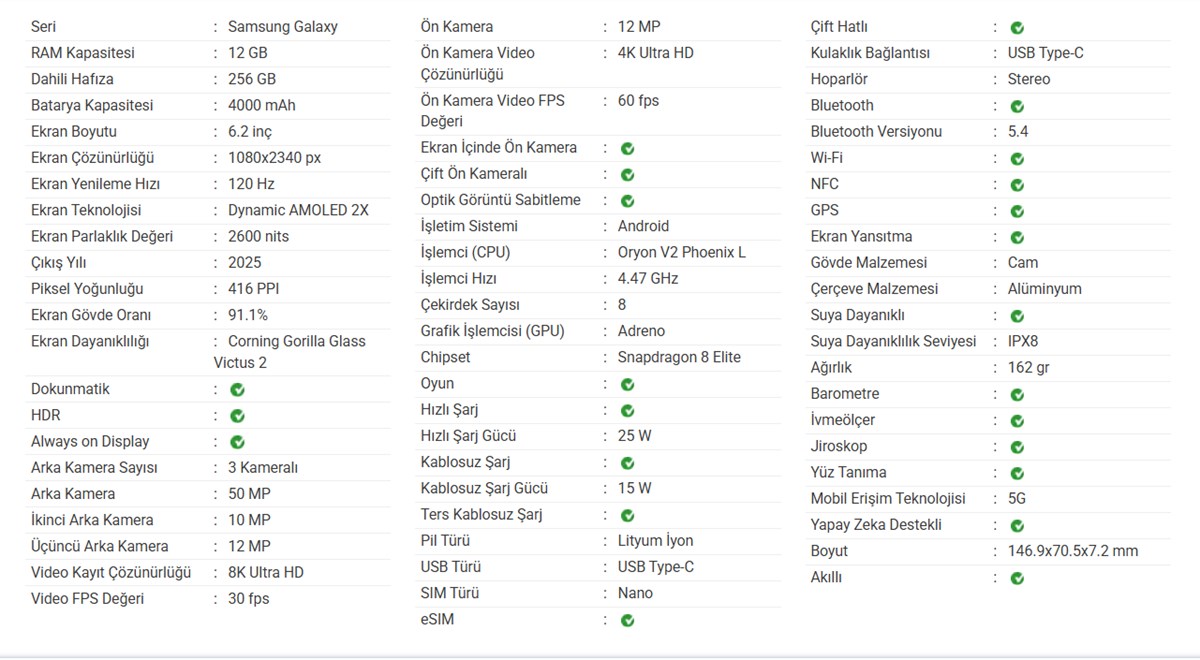The height and width of the screenshot is (660, 1200).
Task: Click the green check next to Dokunmatik
Action: click(x=238, y=390)
